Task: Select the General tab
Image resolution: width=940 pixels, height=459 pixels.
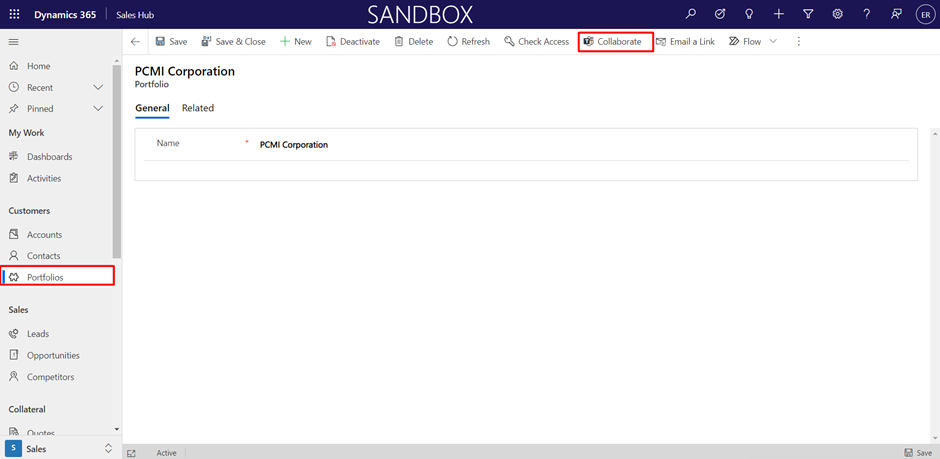Action: point(152,108)
